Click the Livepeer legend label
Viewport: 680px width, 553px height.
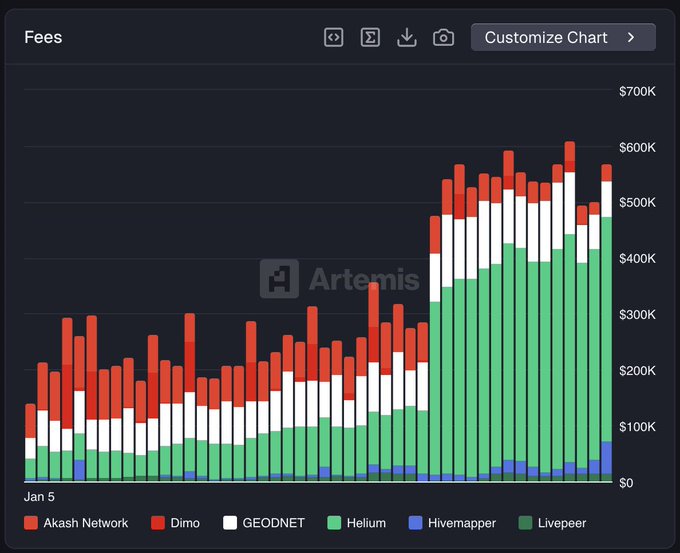pos(562,523)
